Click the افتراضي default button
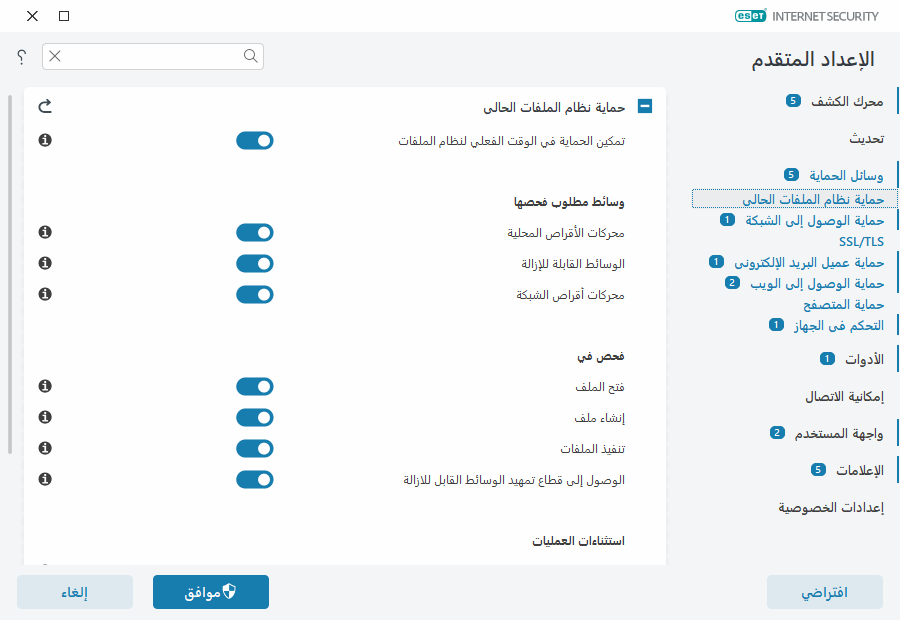Image resolution: width=900 pixels, height=620 pixels. tap(824, 591)
